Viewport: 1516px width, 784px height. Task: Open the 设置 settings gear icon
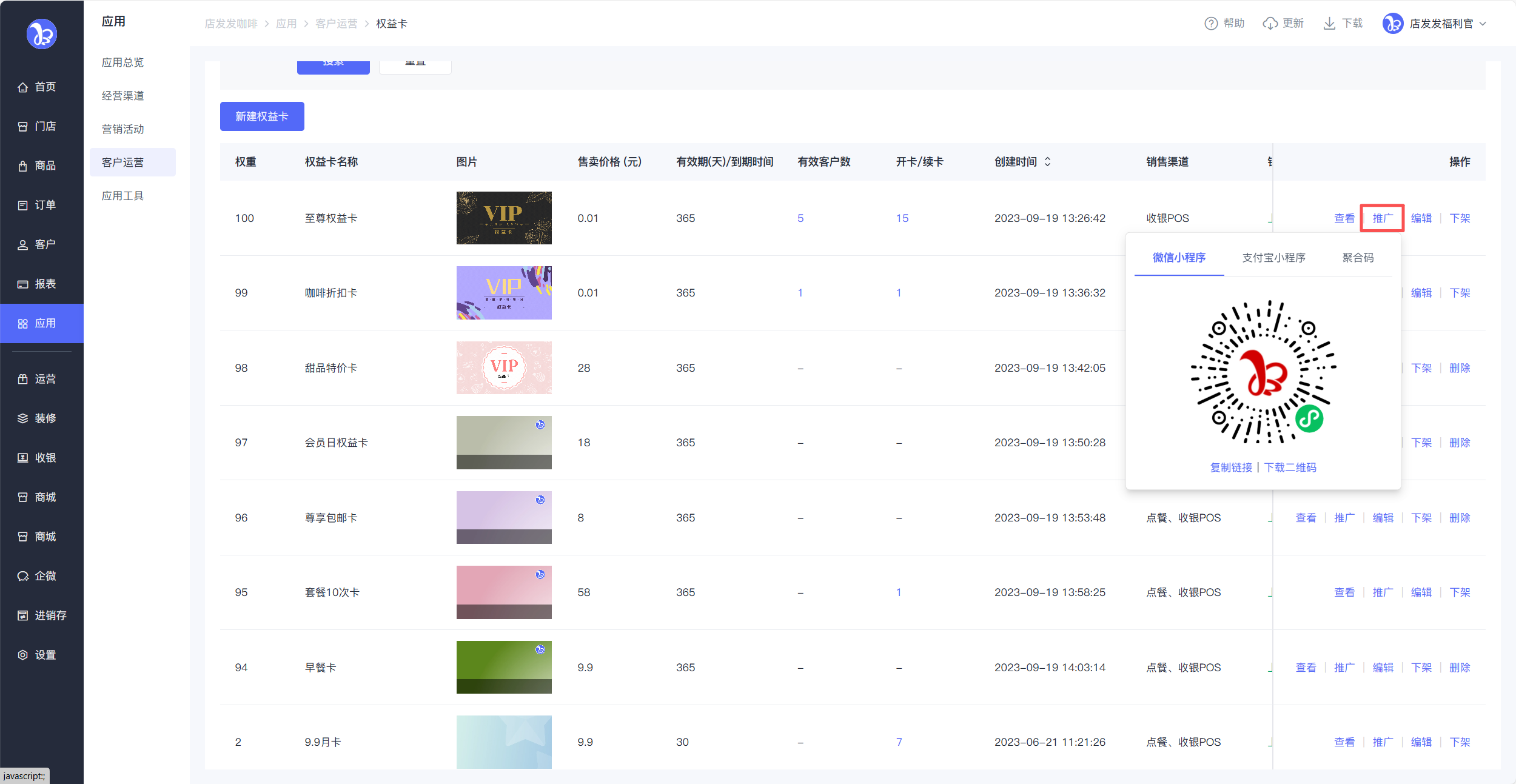click(x=23, y=655)
